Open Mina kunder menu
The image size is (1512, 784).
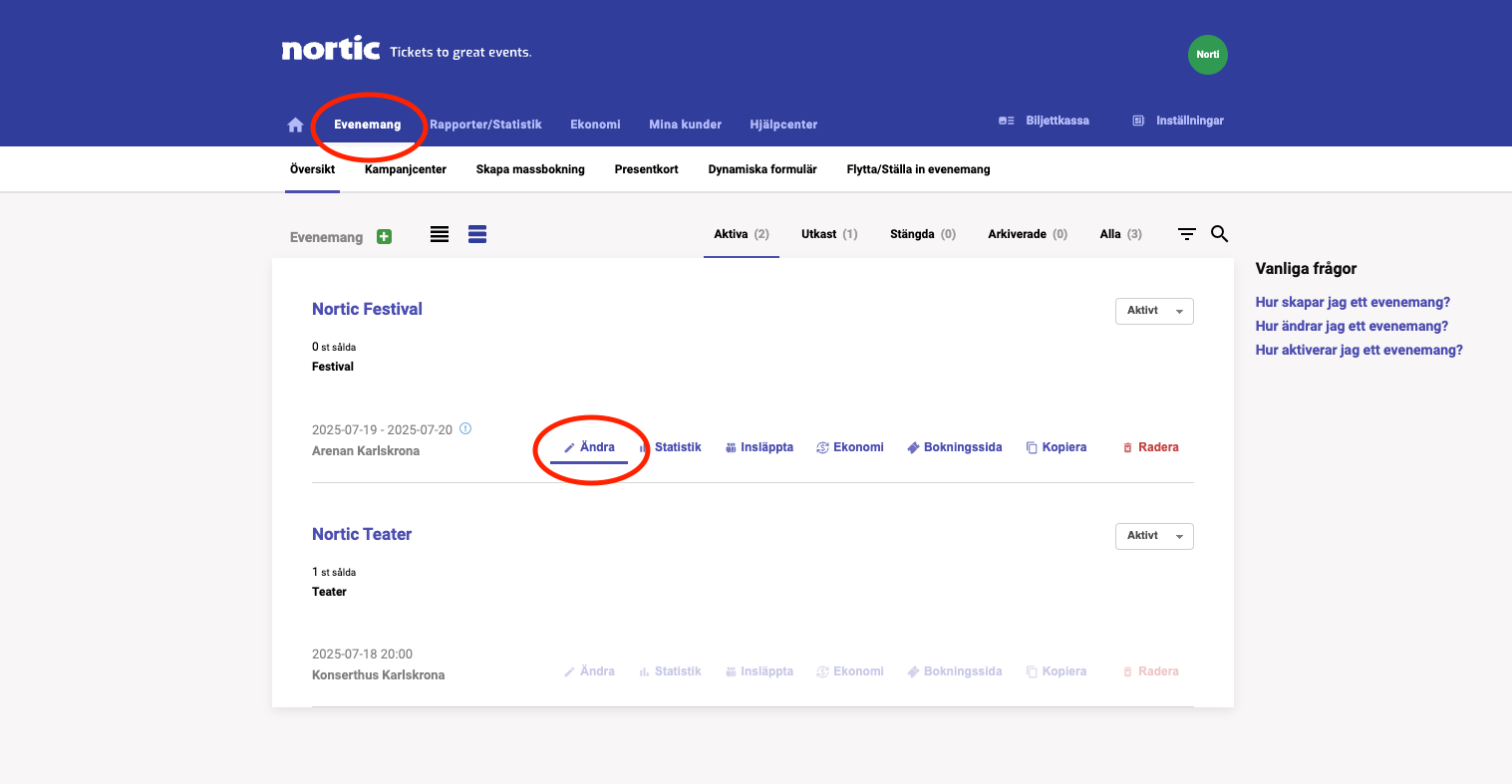[685, 125]
